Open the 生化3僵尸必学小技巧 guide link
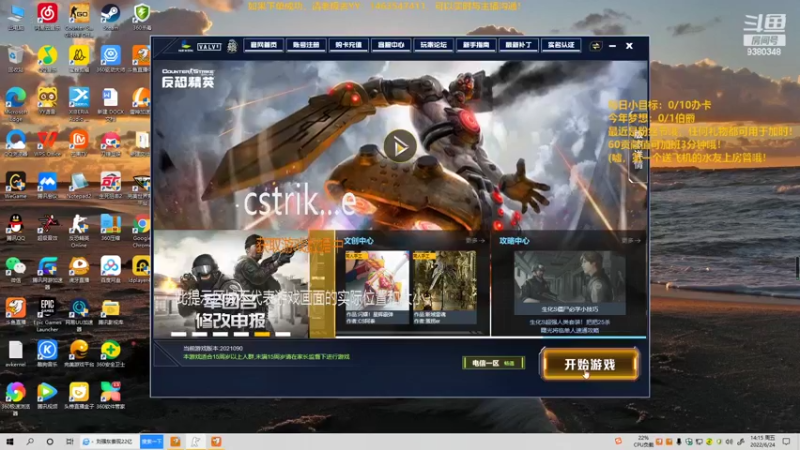 tap(570, 309)
